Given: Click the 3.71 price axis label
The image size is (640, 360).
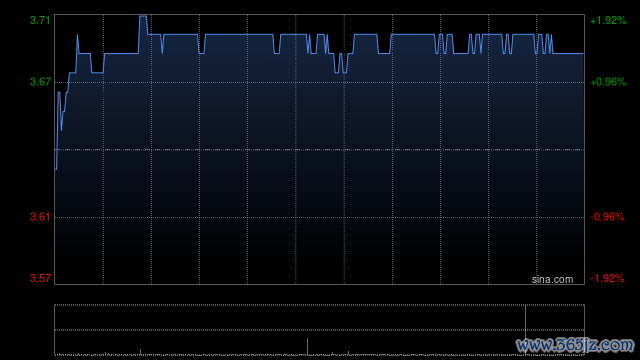Looking at the screenshot, I should (40, 20).
